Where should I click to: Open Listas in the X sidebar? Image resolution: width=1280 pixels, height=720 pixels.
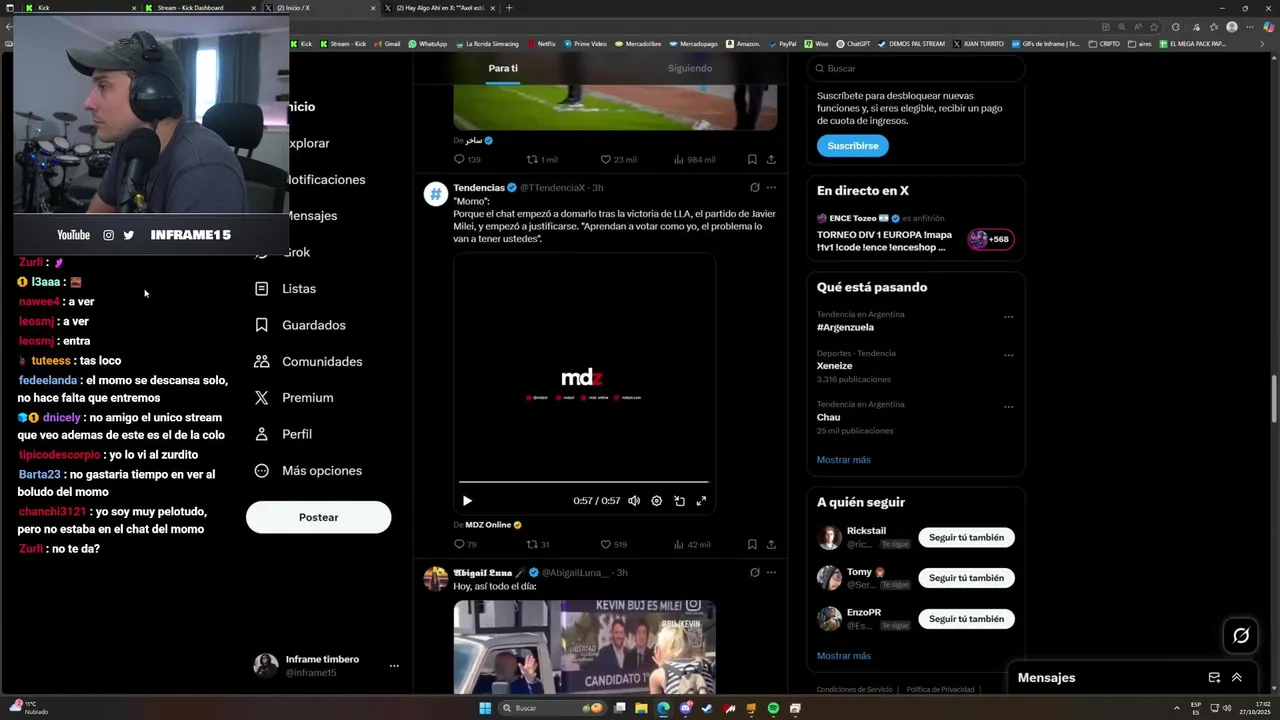(285, 289)
